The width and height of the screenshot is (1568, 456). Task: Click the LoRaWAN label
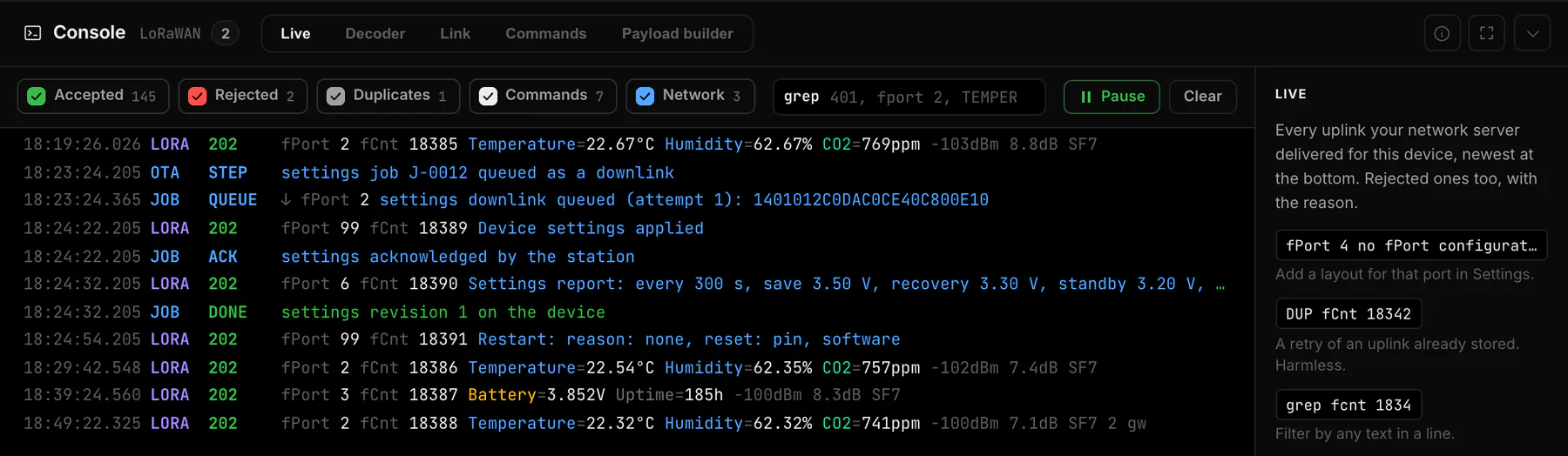click(170, 33)
